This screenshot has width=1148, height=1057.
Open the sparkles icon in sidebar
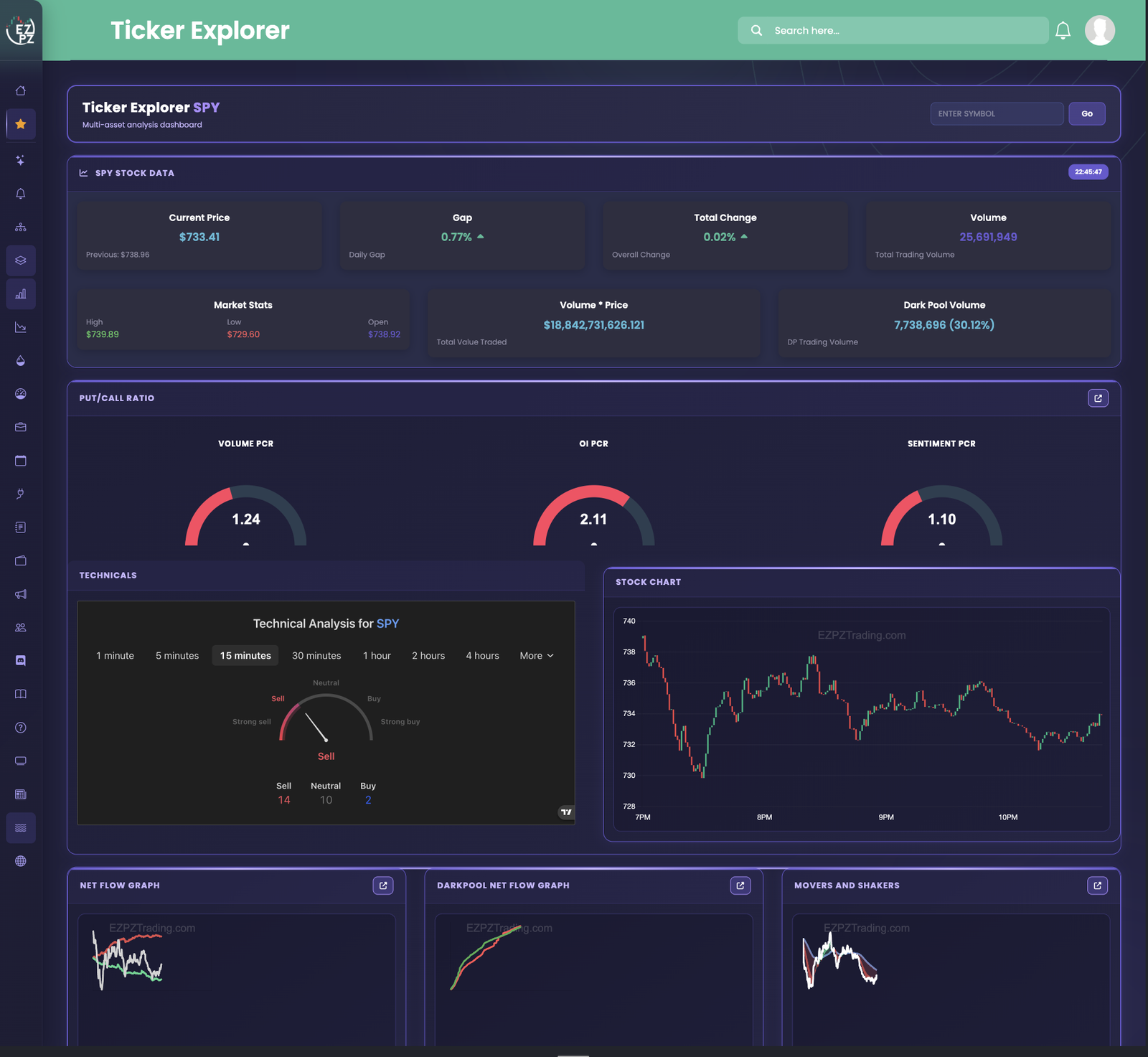coord(21,160)
